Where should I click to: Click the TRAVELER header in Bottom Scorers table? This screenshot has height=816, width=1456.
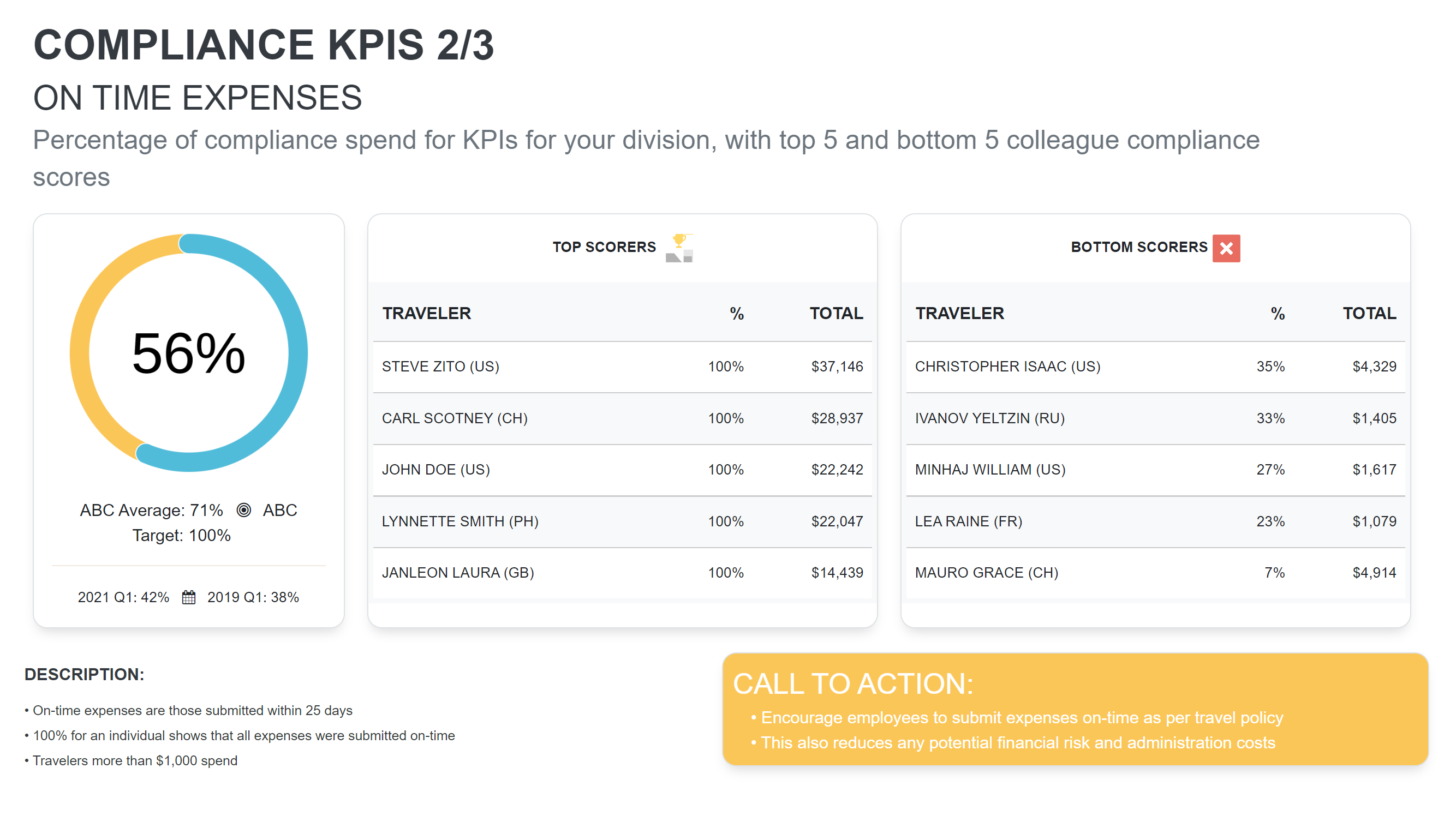959,313
